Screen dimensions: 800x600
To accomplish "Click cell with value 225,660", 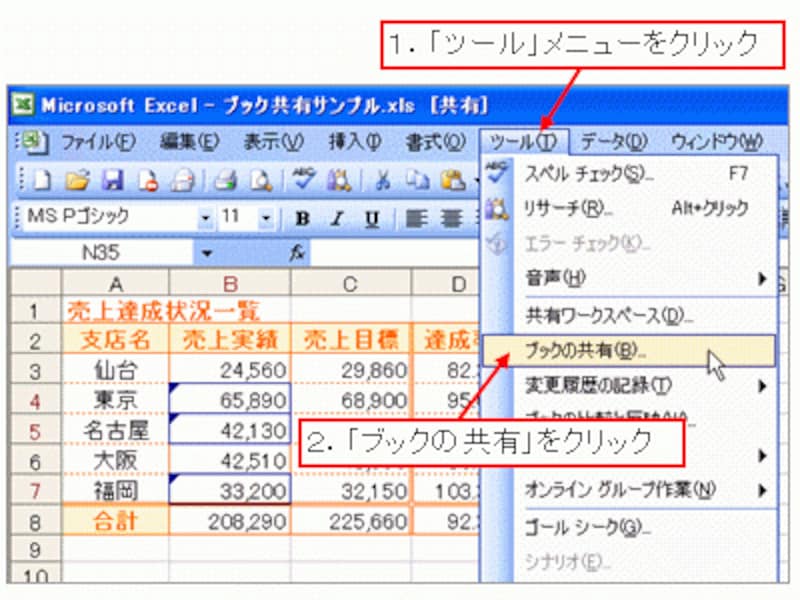I will [351, 521].
